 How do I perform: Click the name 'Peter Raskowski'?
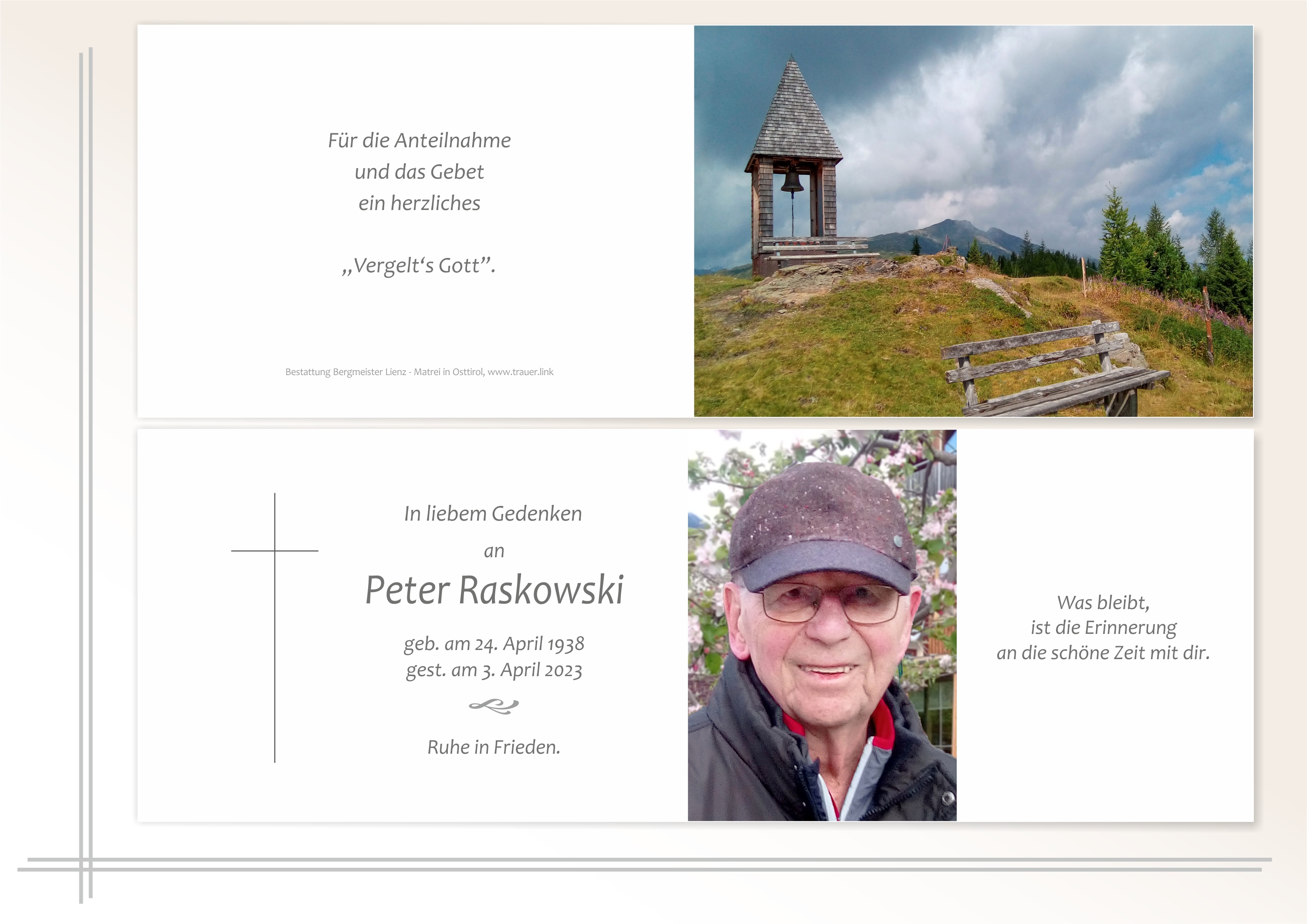click(494, 590)
